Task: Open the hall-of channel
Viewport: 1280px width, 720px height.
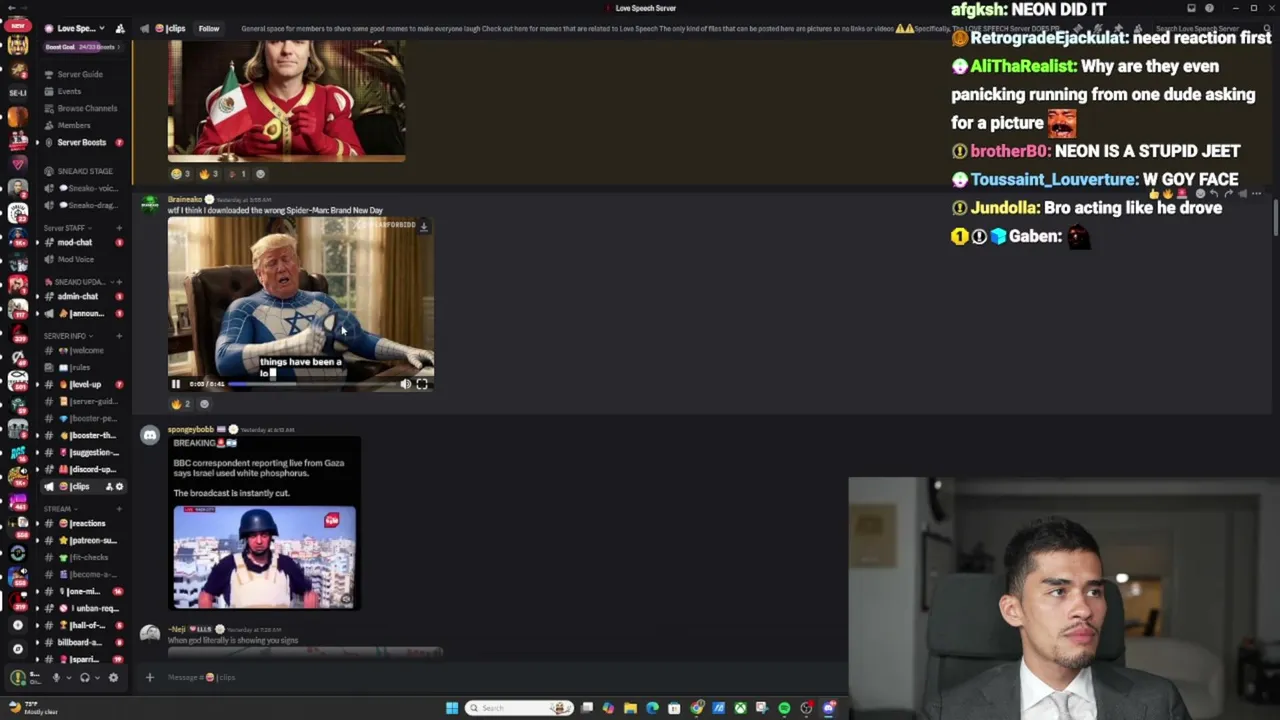Action: pos(87,625)
